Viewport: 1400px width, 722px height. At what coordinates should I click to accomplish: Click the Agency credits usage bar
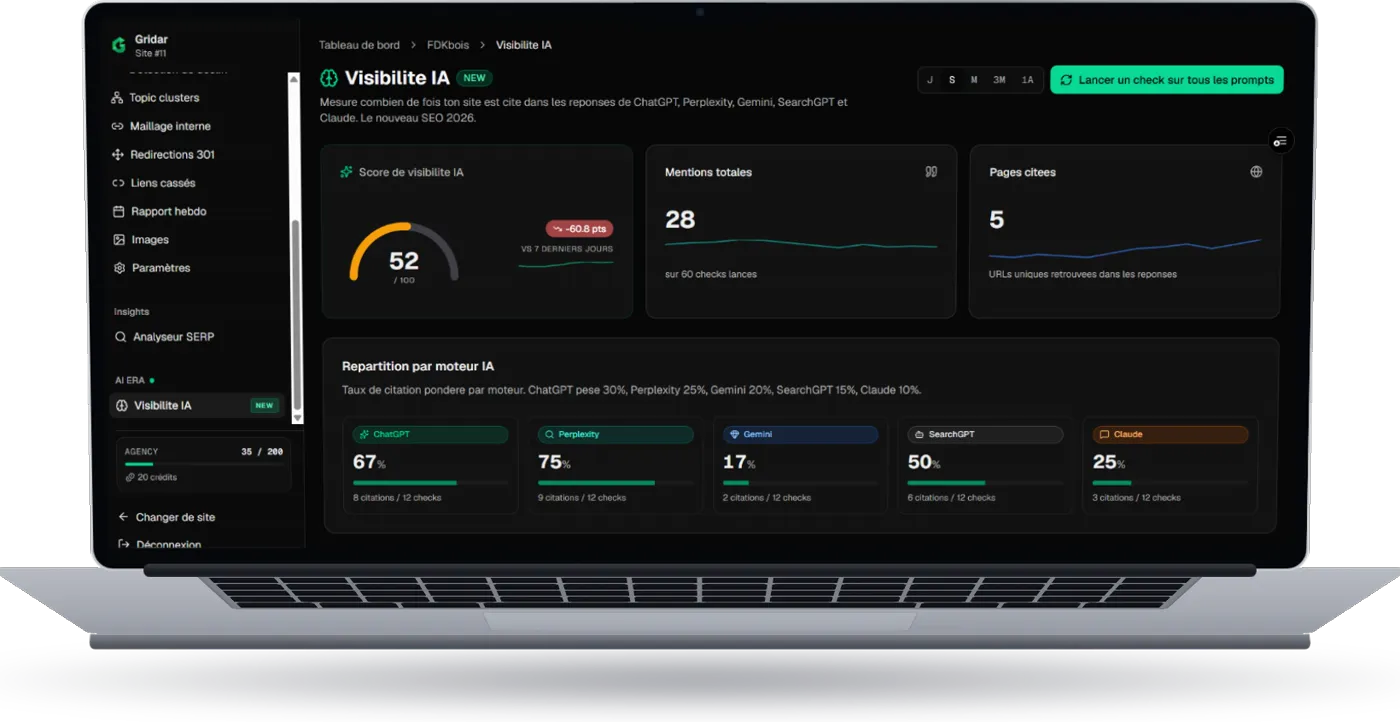click(204, 464)
